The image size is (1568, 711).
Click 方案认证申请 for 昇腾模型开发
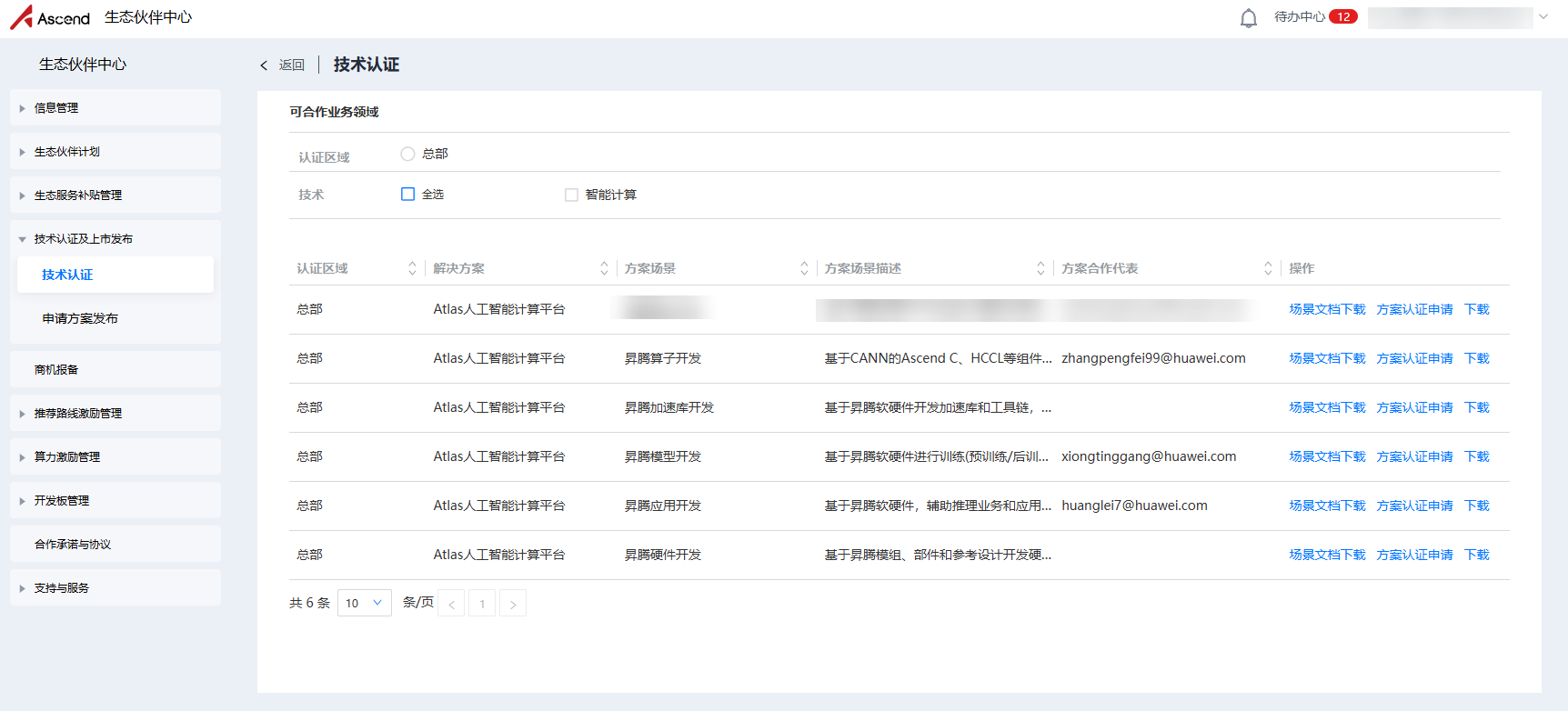[1414, 456]
